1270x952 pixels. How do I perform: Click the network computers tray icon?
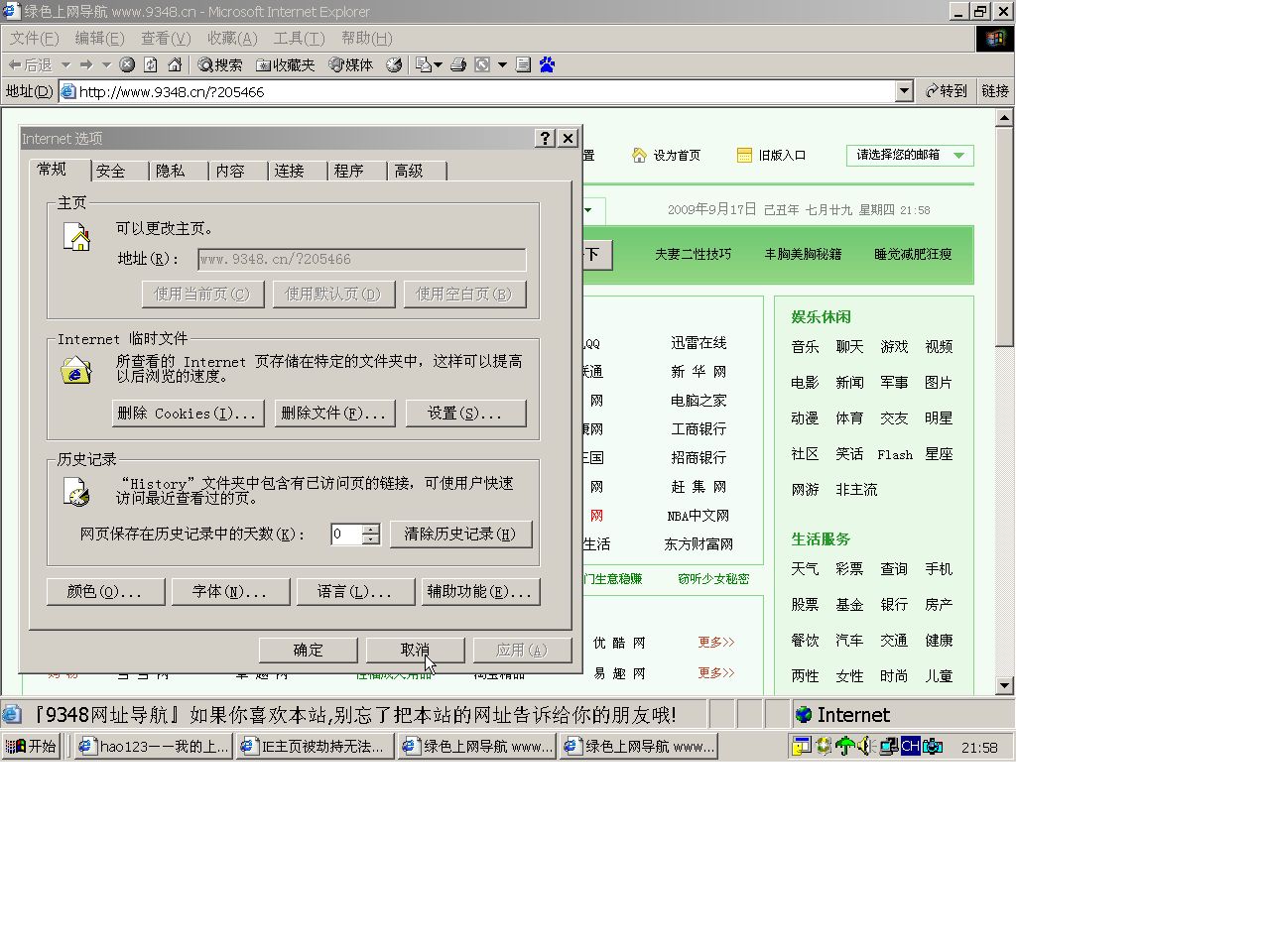point(888,746)
